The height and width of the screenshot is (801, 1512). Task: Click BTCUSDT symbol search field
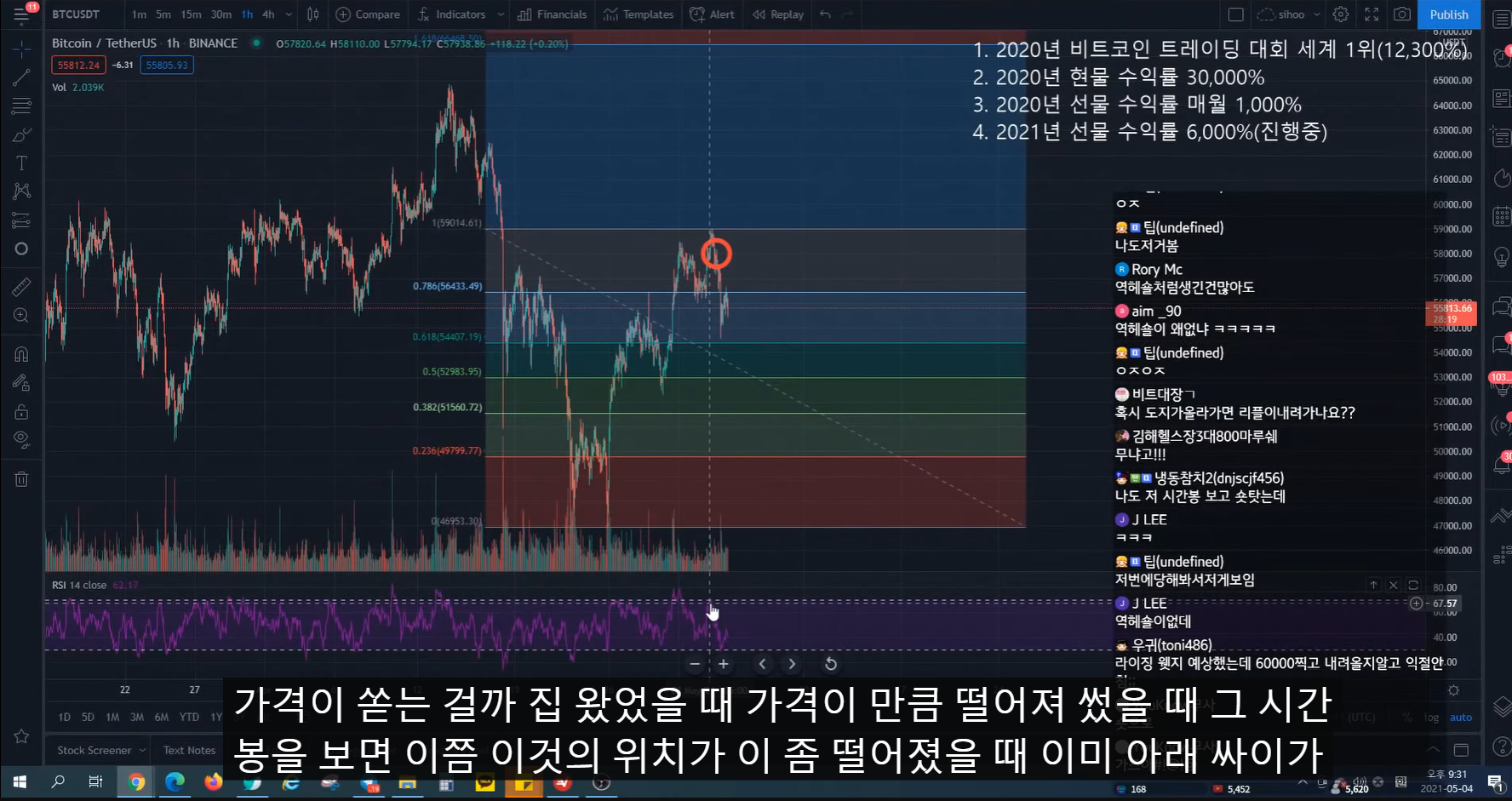click(76, 14)
